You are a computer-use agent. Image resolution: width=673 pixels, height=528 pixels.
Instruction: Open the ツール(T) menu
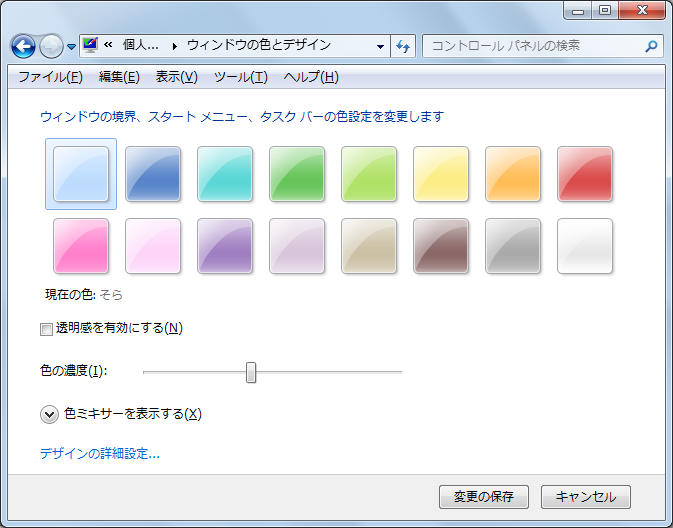point(240,77)
